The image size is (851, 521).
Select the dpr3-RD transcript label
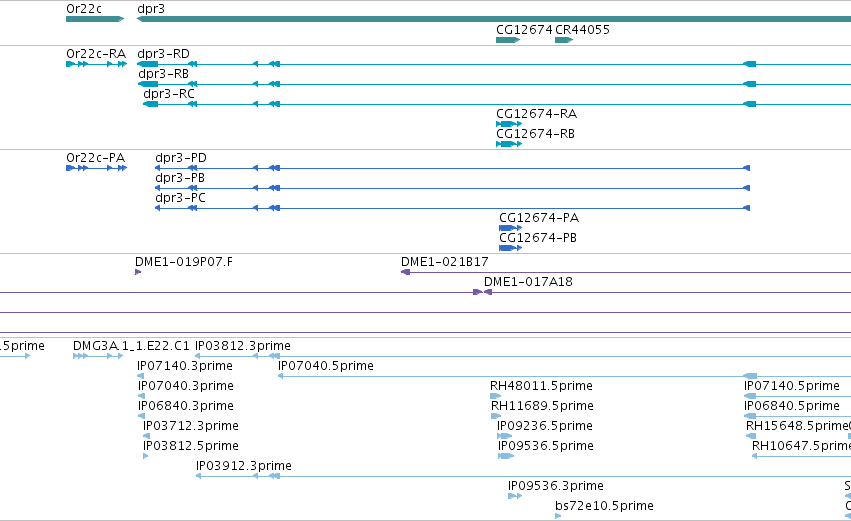coord(163,54)
